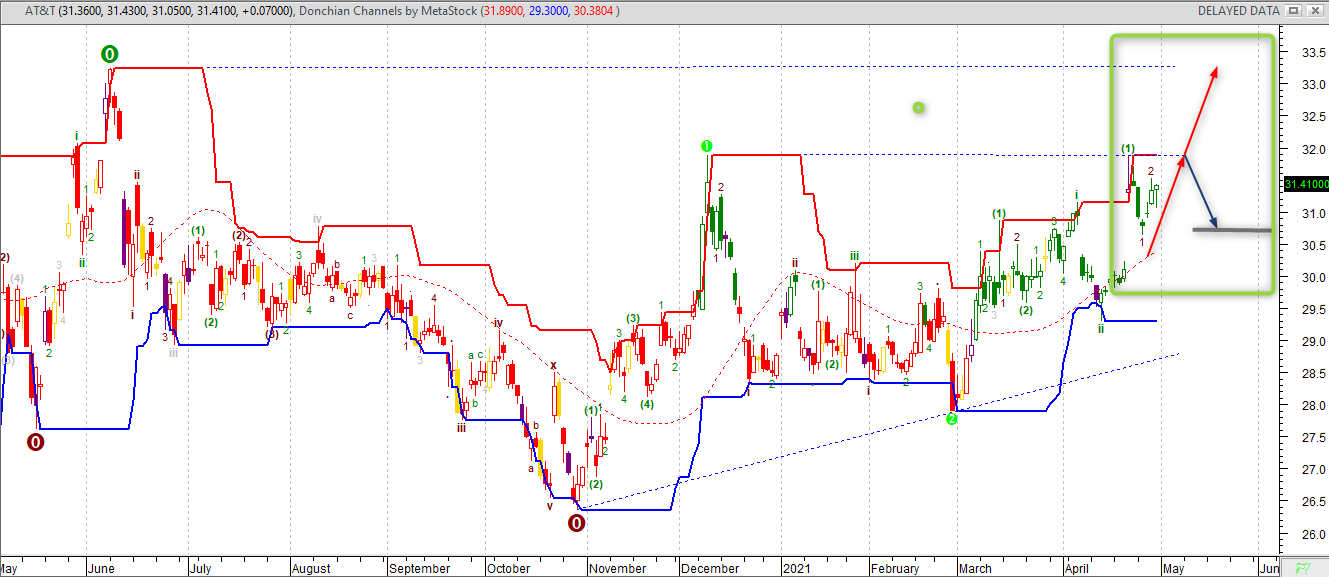The width and height of the screenshot is (1329, 577).
Task: Click the April label on the date axis
Action: [1076, 568]
